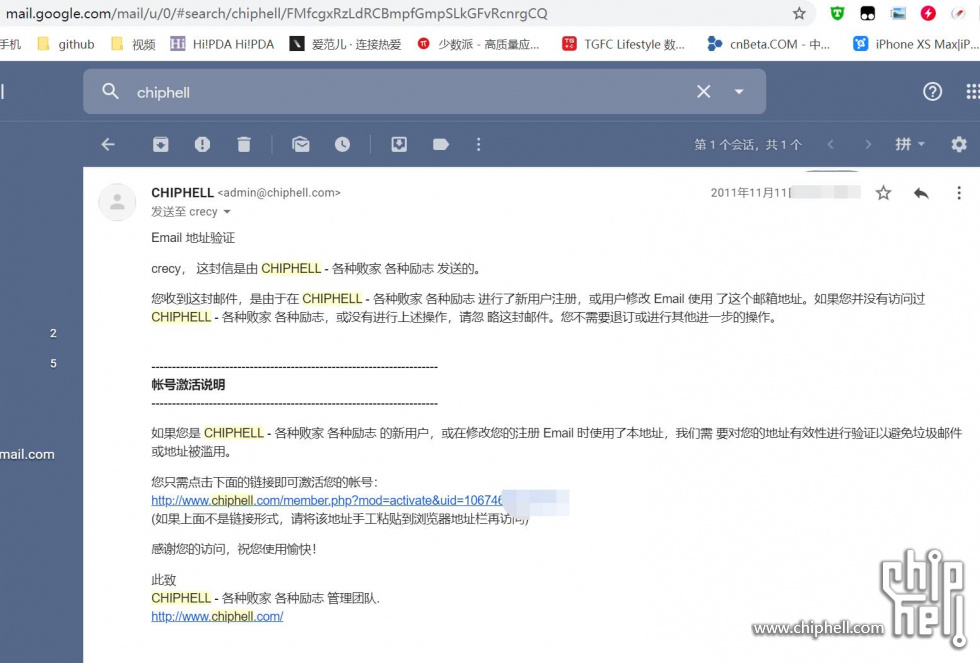
Task: Click the sender avatar of CHIPHELL
Action: [117, 202]
